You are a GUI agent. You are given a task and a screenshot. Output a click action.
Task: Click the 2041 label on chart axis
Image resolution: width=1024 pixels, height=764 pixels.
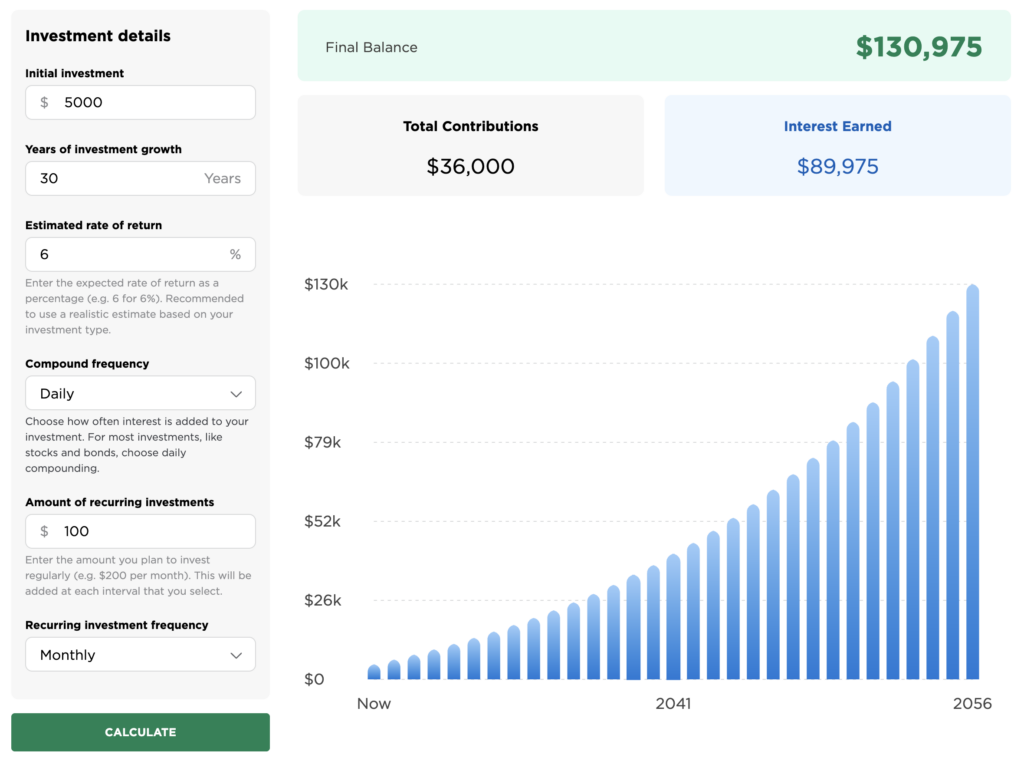673,703
